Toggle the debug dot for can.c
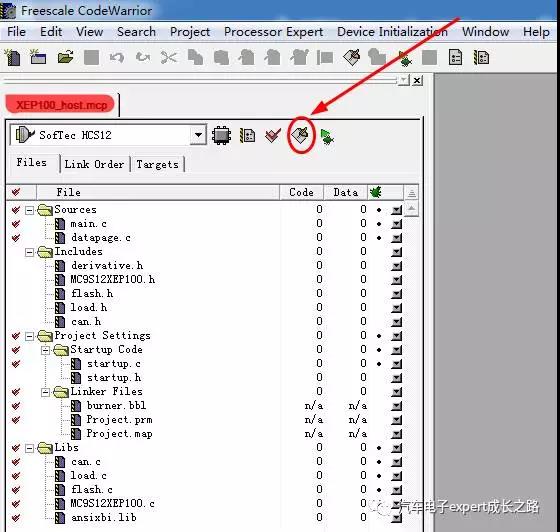Viewport: 560px width, 532px height. coord(379,462)
